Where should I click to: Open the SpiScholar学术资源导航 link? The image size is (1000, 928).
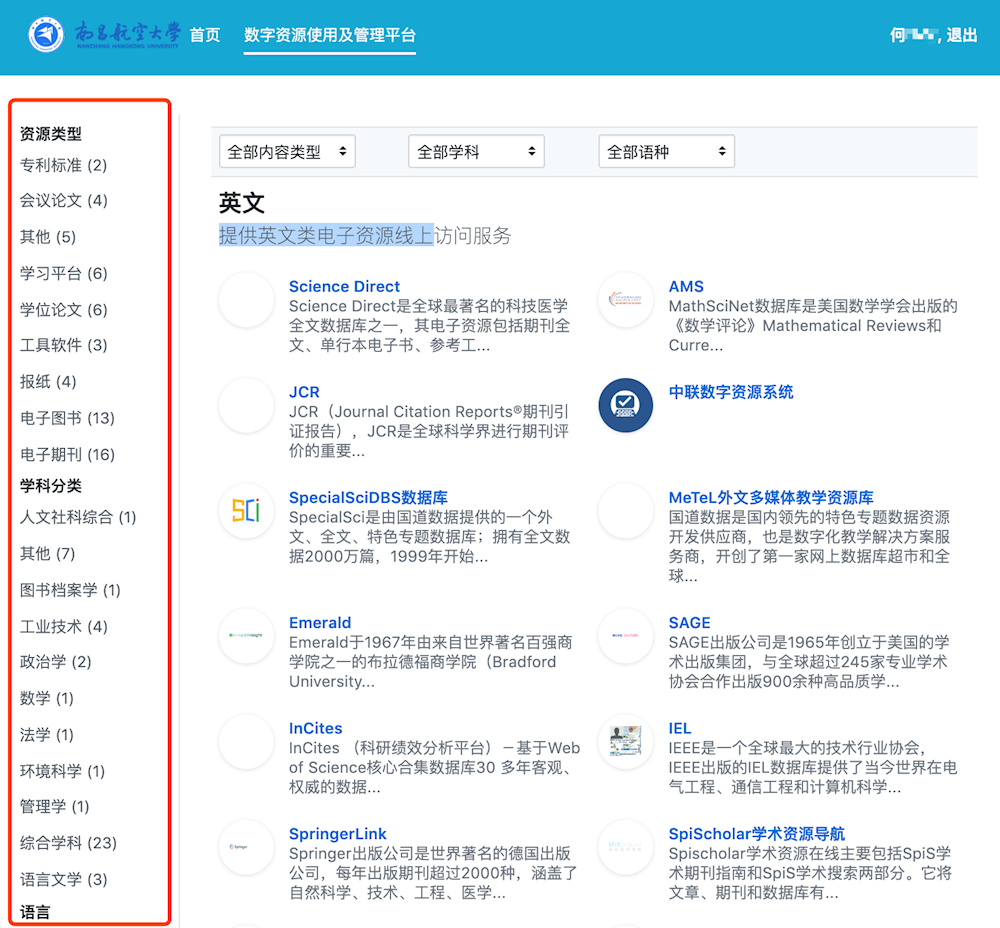click(x=757, y=834)
